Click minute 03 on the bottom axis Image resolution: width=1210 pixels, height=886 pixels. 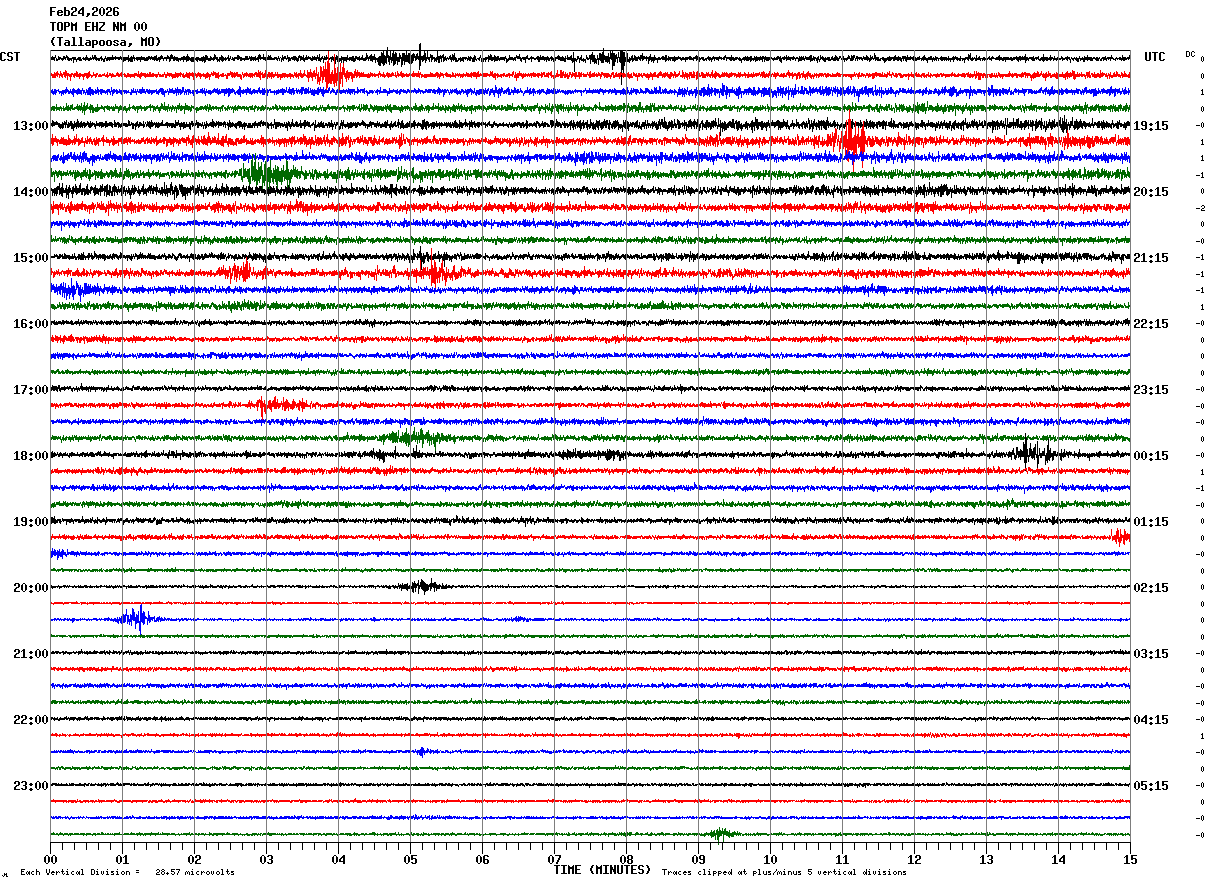click(266, 859)
